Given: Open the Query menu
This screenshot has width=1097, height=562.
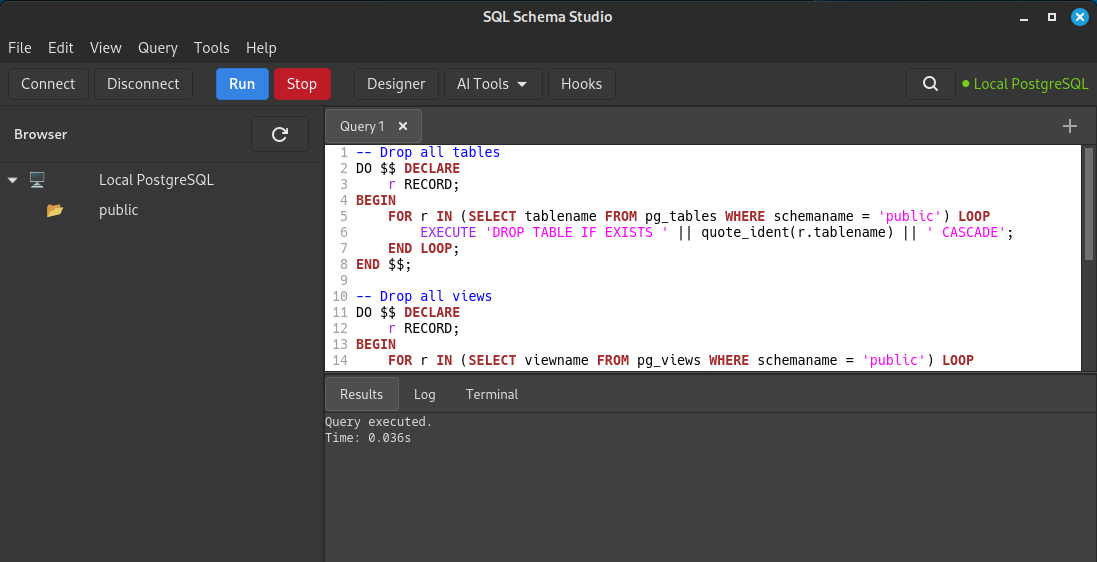Looking at the screenshot, I should [x=157, y=48].
